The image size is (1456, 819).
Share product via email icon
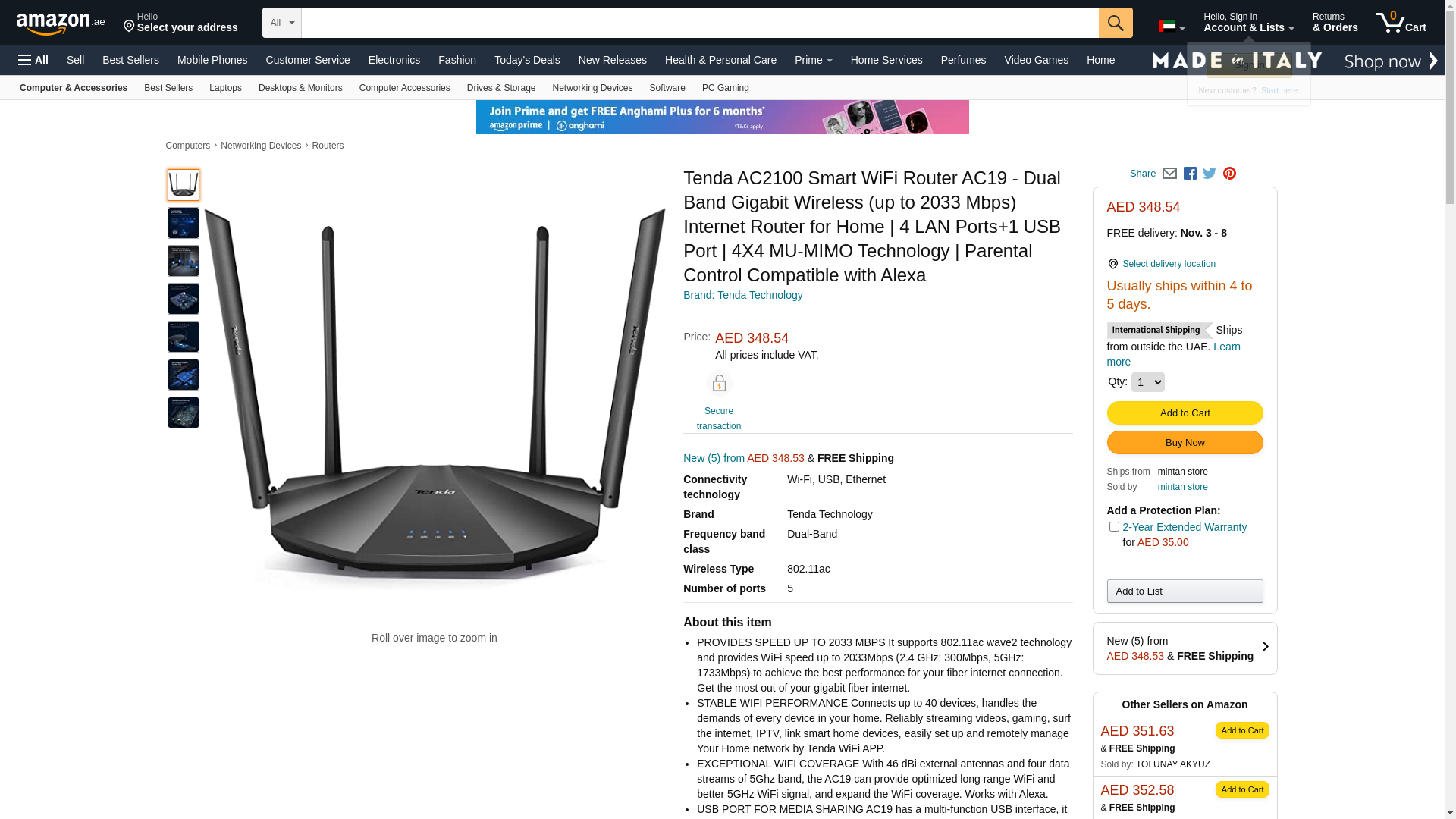1169,174
